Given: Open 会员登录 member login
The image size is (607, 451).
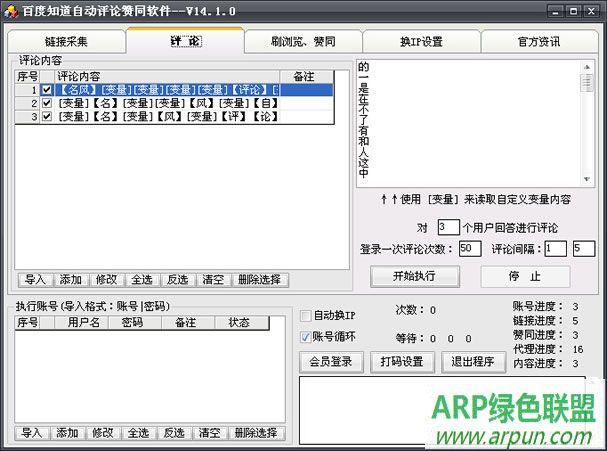Looking at the screenshot, I should [x=330, y=361].
